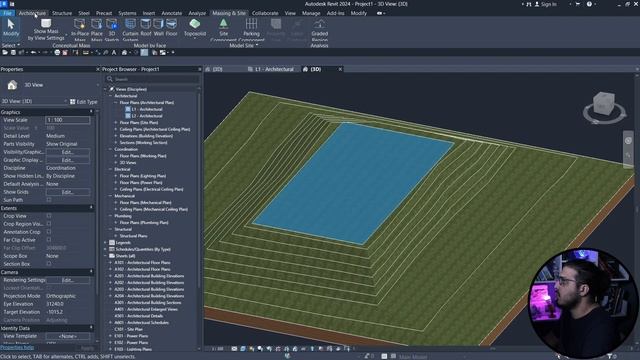Toggle Crop Region Visible checkbox

[x=49, y=224]
